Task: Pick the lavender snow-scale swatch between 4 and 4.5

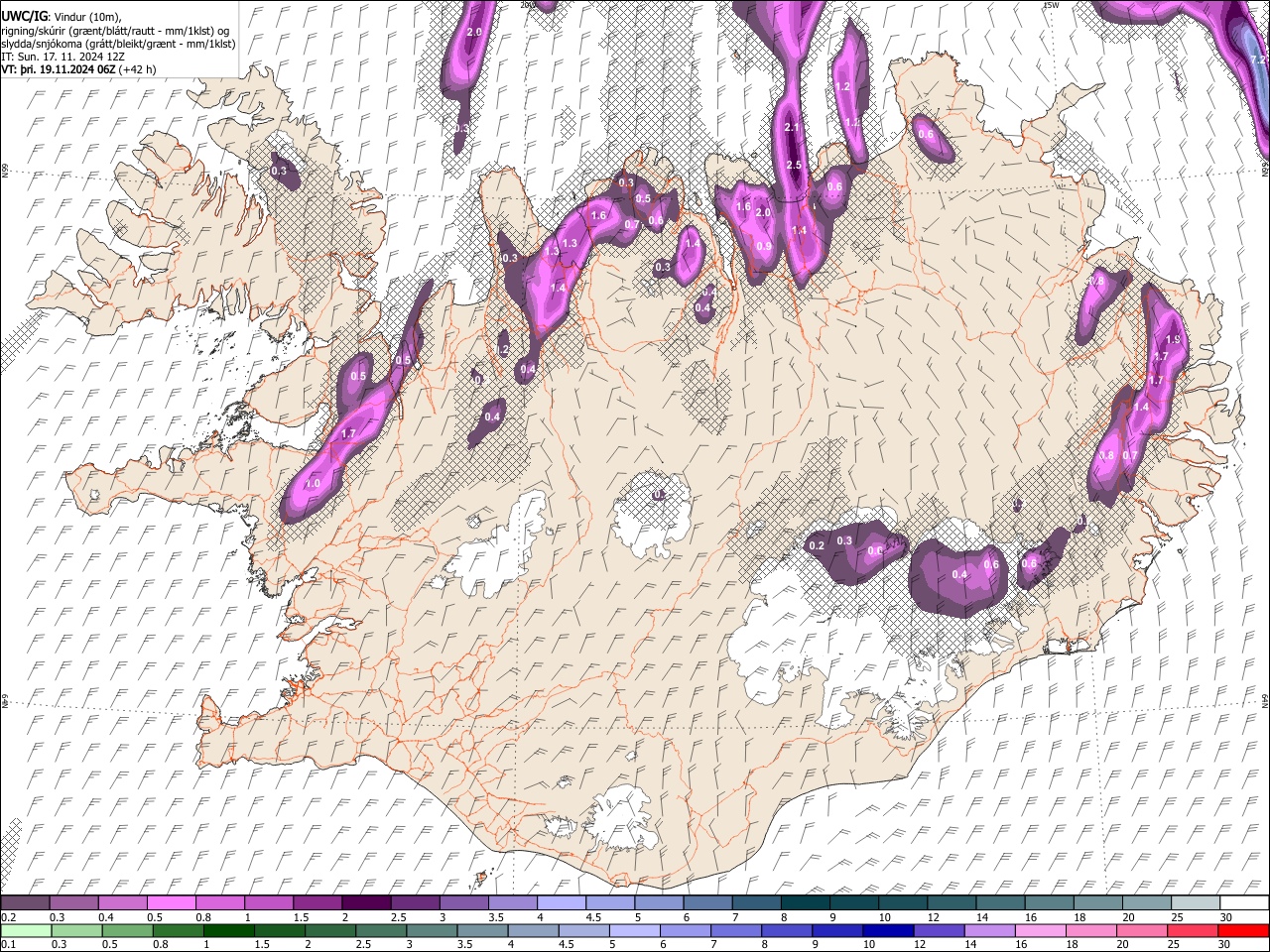Action: tap(564, 902)
